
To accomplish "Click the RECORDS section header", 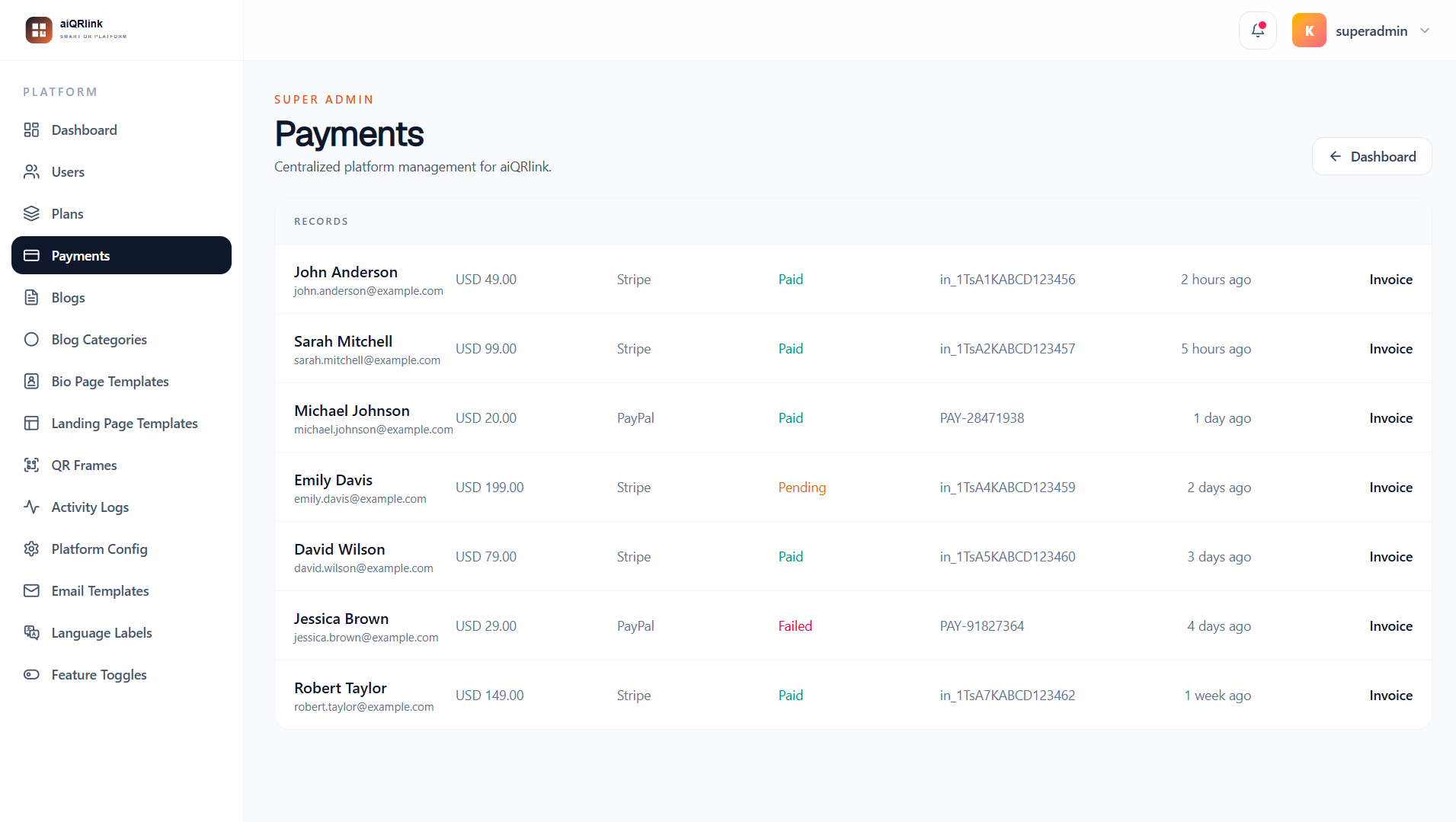I will pyautogui.click(x=321, y=222).
